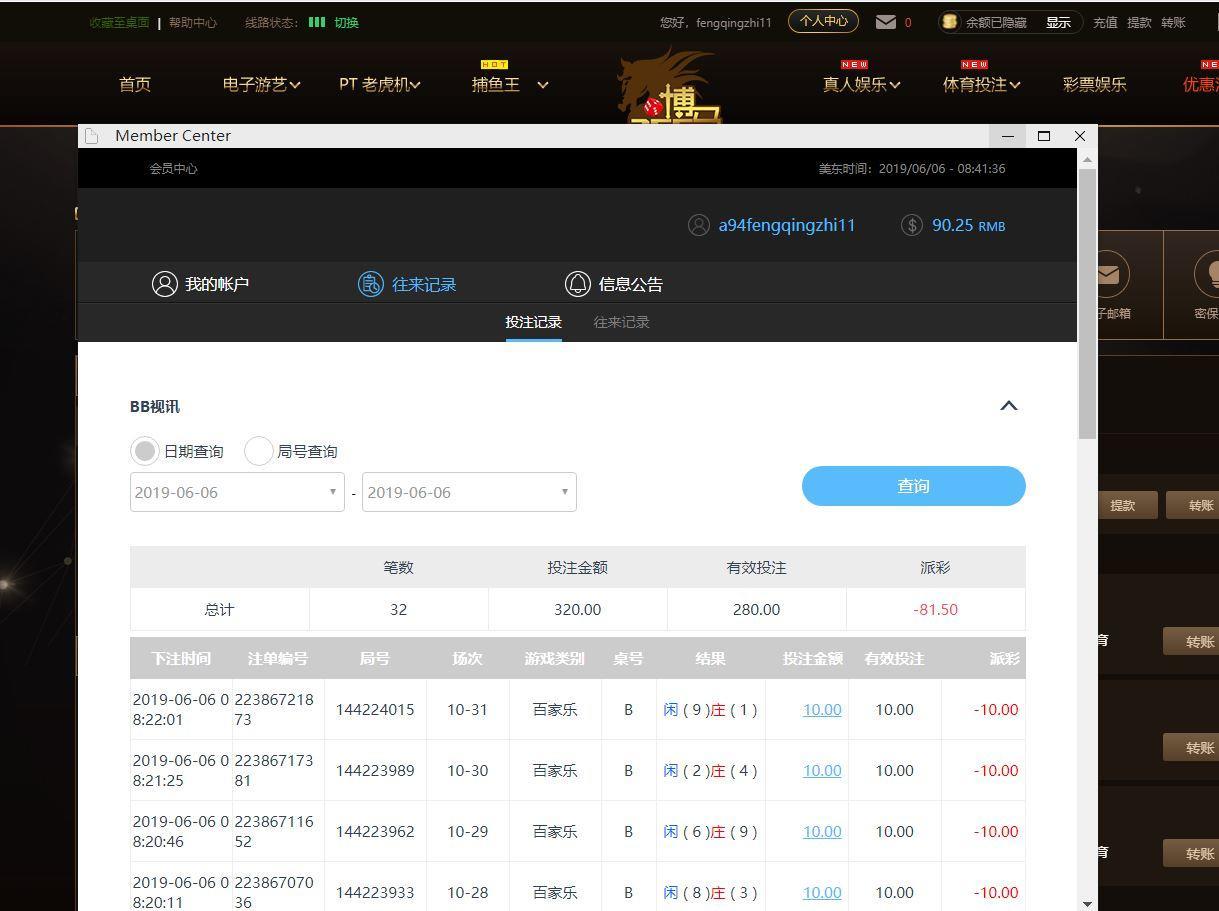Click the 转账 link in top bar
1219x911 pixels.
click(1173, 22)
